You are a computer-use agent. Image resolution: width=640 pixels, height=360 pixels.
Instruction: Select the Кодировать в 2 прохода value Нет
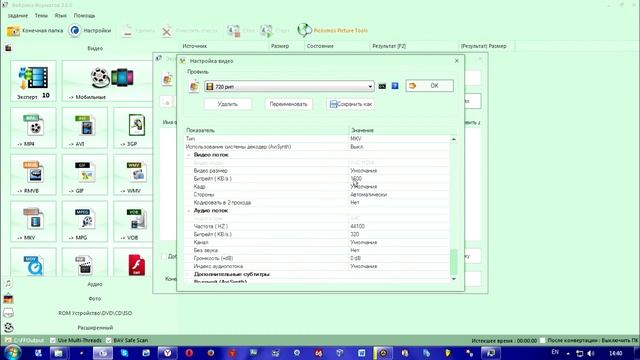[355, 202]
